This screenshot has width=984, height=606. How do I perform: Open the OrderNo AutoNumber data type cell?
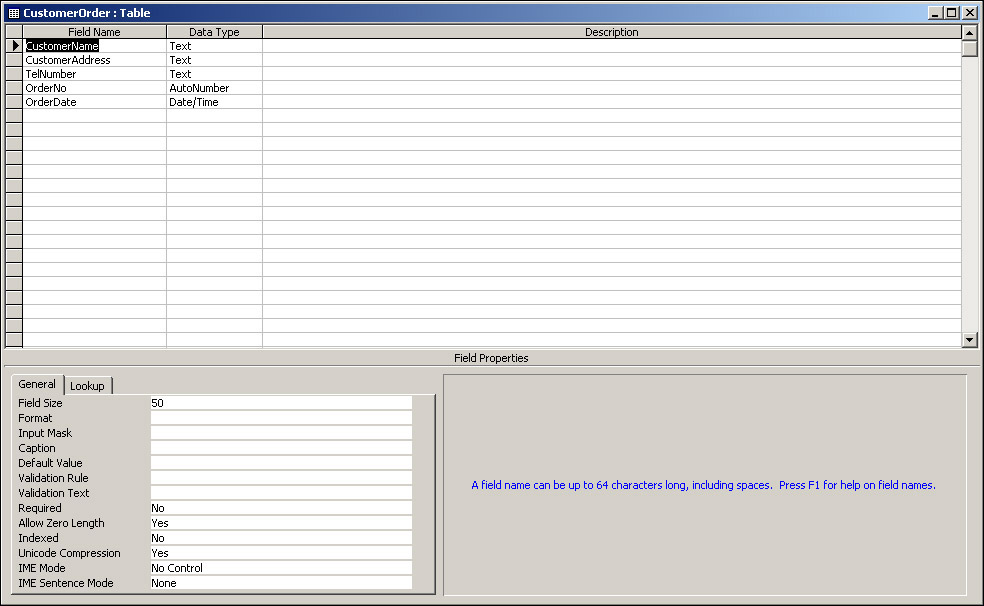[214, 88]
